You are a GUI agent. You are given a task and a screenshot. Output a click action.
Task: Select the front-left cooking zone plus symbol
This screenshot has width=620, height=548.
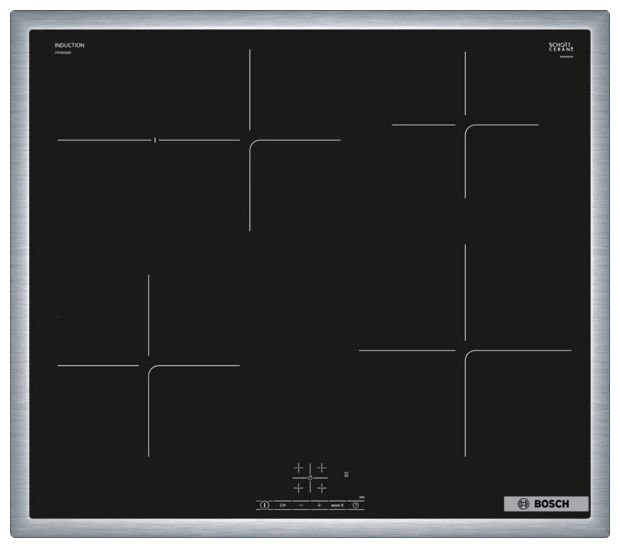pos(299,488)
